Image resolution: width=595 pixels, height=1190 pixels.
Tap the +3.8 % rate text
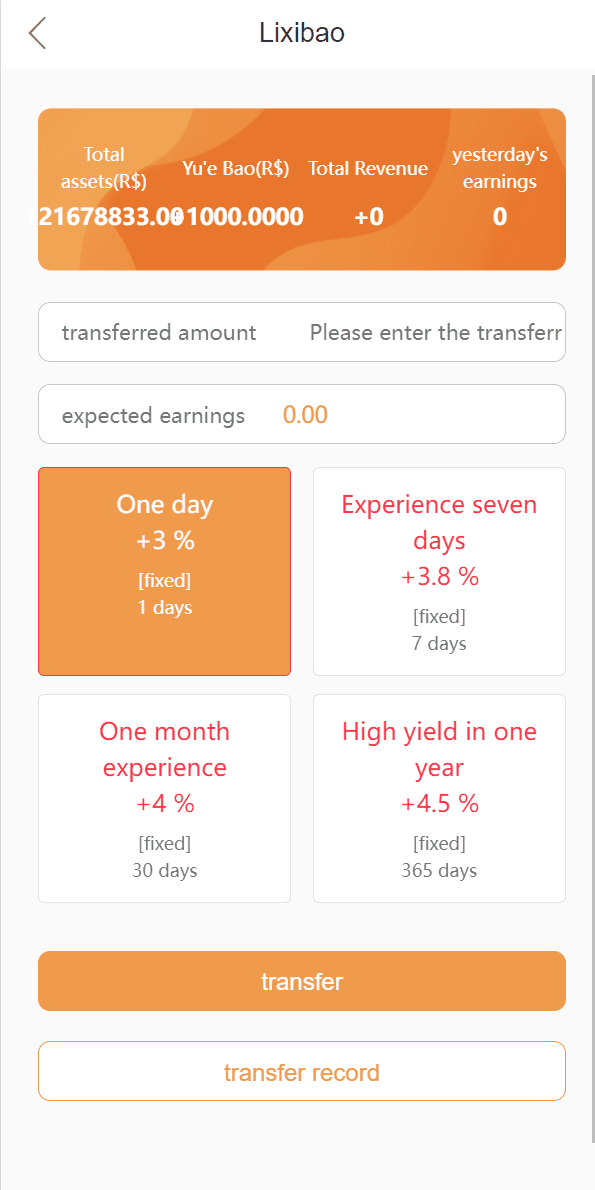(439, 577)
